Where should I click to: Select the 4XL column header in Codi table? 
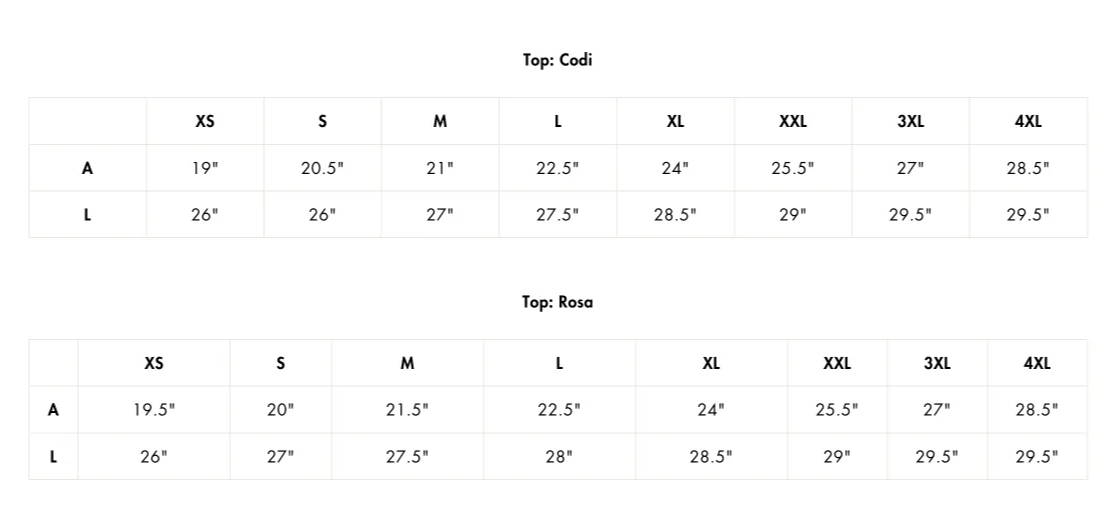pyautogui.click(x=1028, y=121)
